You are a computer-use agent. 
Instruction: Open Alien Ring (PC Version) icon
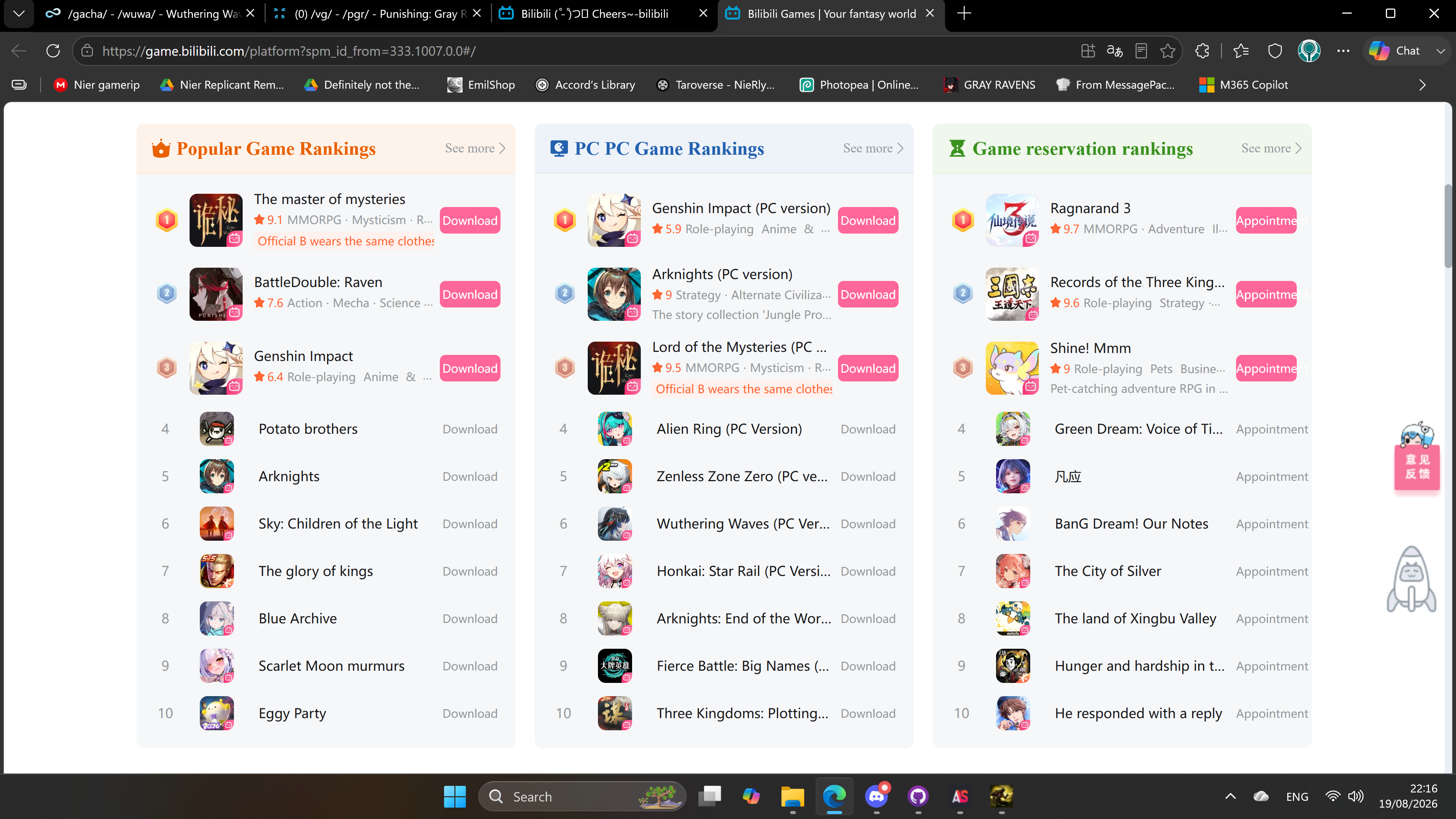[615, 429]
